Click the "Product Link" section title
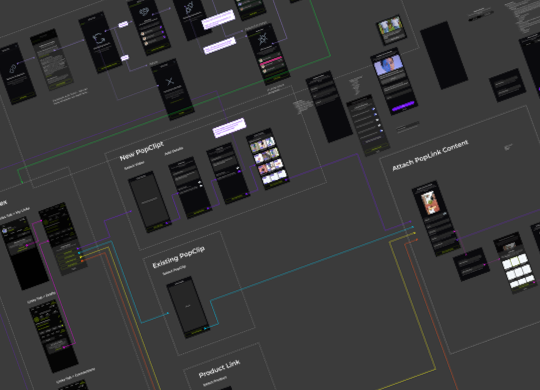This screenshot has height=390, width=540. [x=219, y=369]
